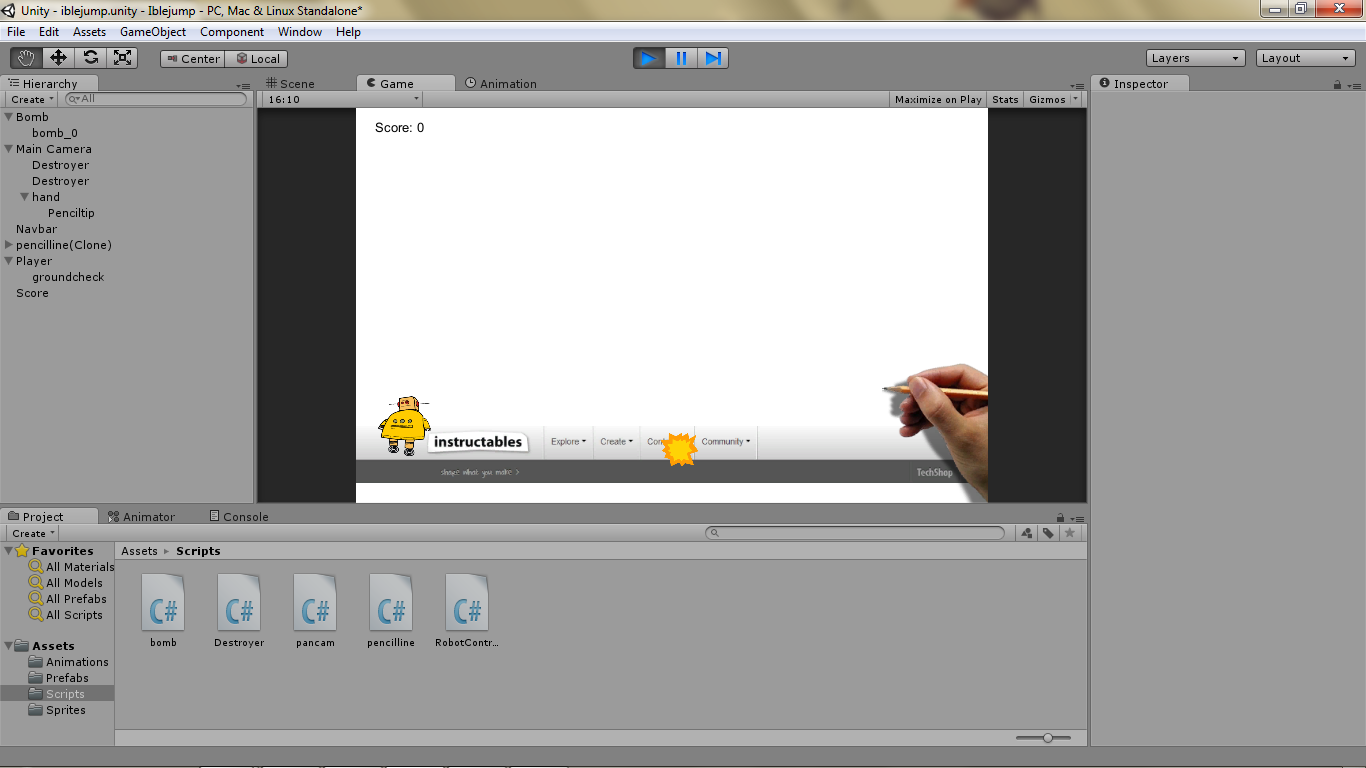Collapse the Assets folder tree
The width and height of the screenshot is (1366, 768).
(x=8, y=646)
